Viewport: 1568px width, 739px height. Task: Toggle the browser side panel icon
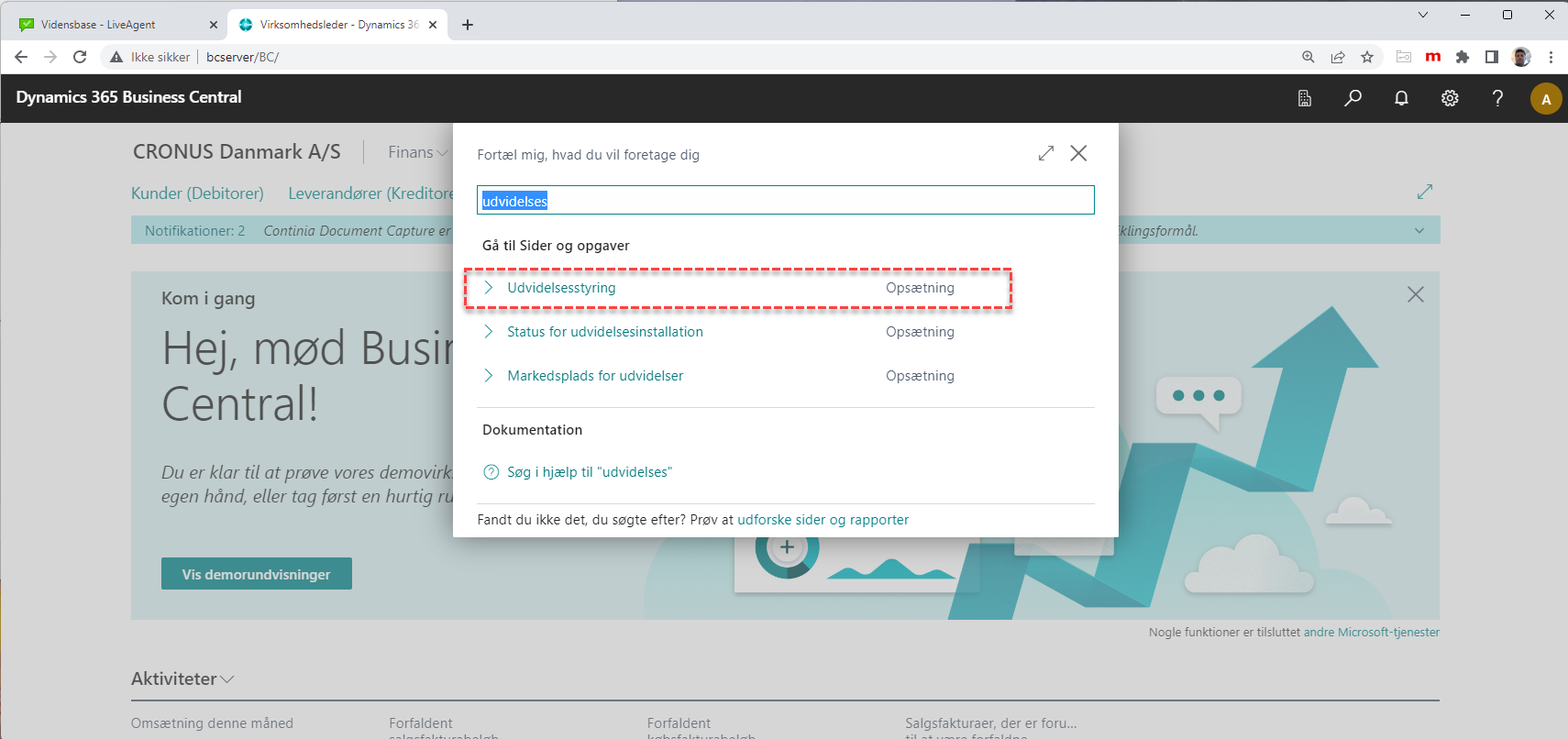click(x=1492, y=57)
